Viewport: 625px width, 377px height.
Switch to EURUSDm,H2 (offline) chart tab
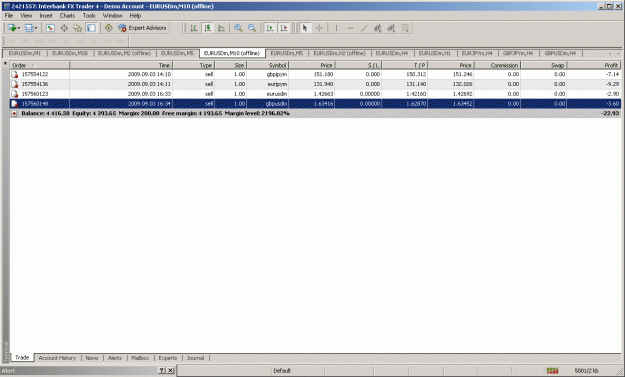coord(339,53)
